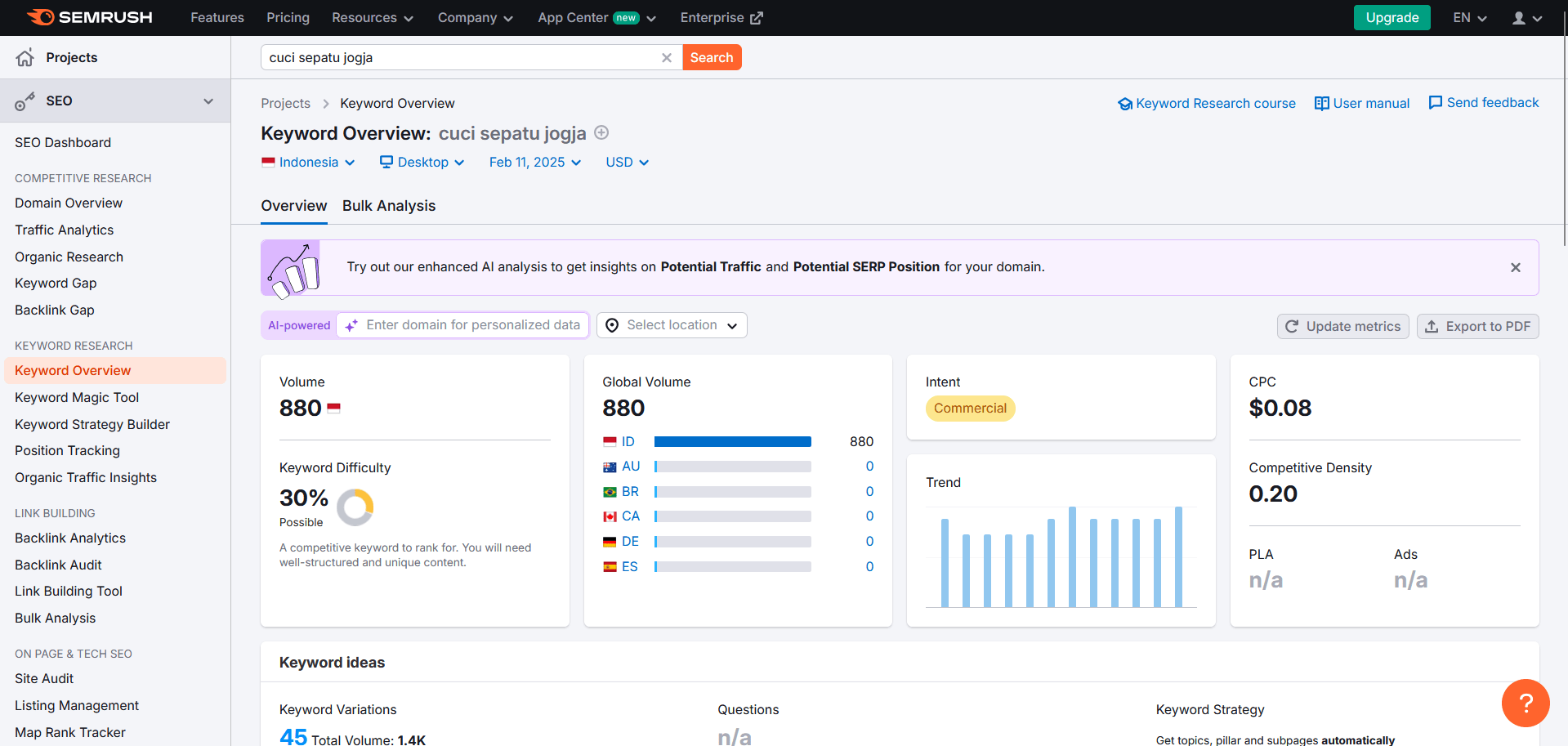Open Domain Overview in sidebar
This screenshot has height=746, width=1568.
tap(69, 203)
